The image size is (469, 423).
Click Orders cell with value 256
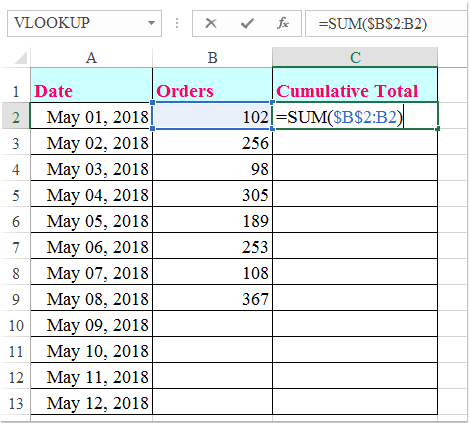pyautogui.click(x=212, y=142)
